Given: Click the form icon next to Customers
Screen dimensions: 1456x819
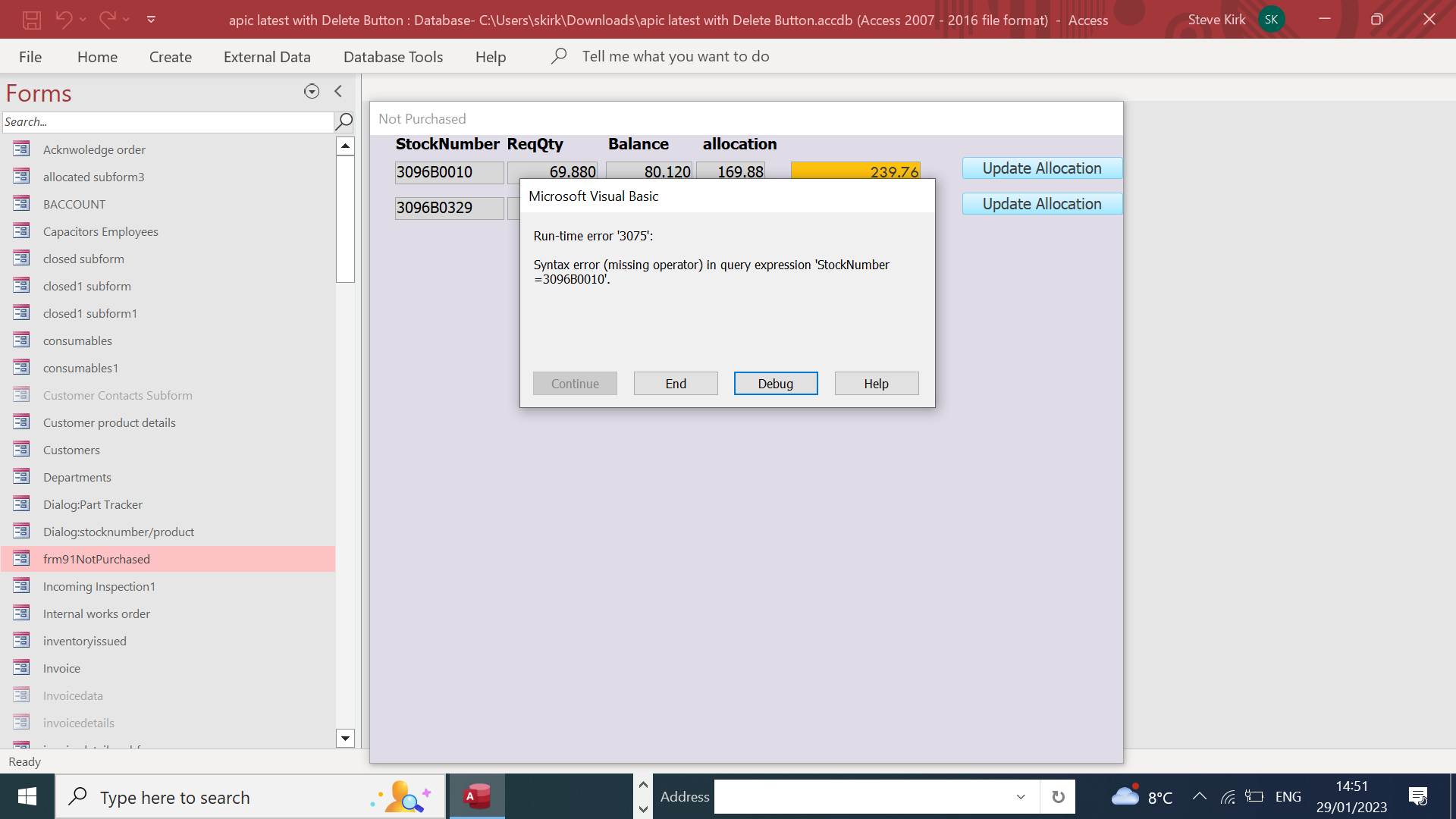Looking at the screenshot, I should [x=21, y=450].
